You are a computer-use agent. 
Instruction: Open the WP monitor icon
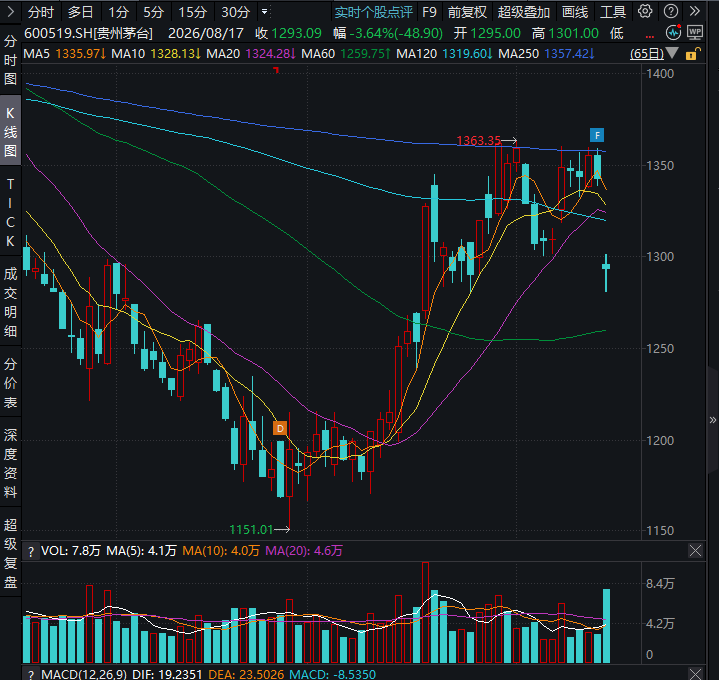coord(695,33)
